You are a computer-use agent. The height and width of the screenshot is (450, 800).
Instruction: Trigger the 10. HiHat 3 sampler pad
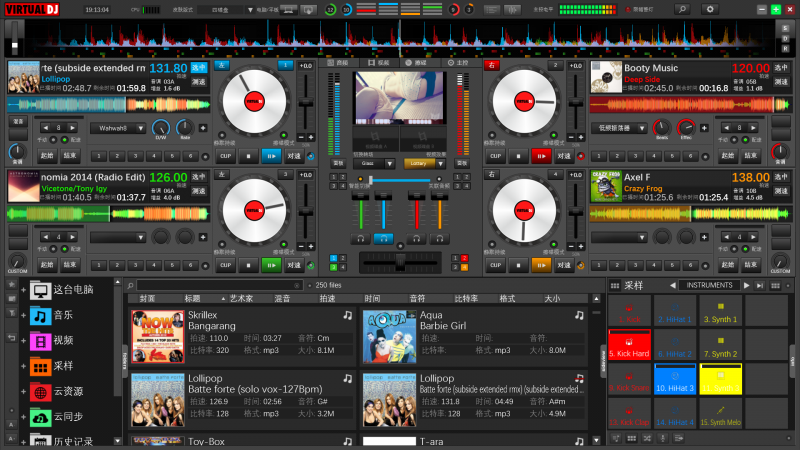(x=674, y=379)
